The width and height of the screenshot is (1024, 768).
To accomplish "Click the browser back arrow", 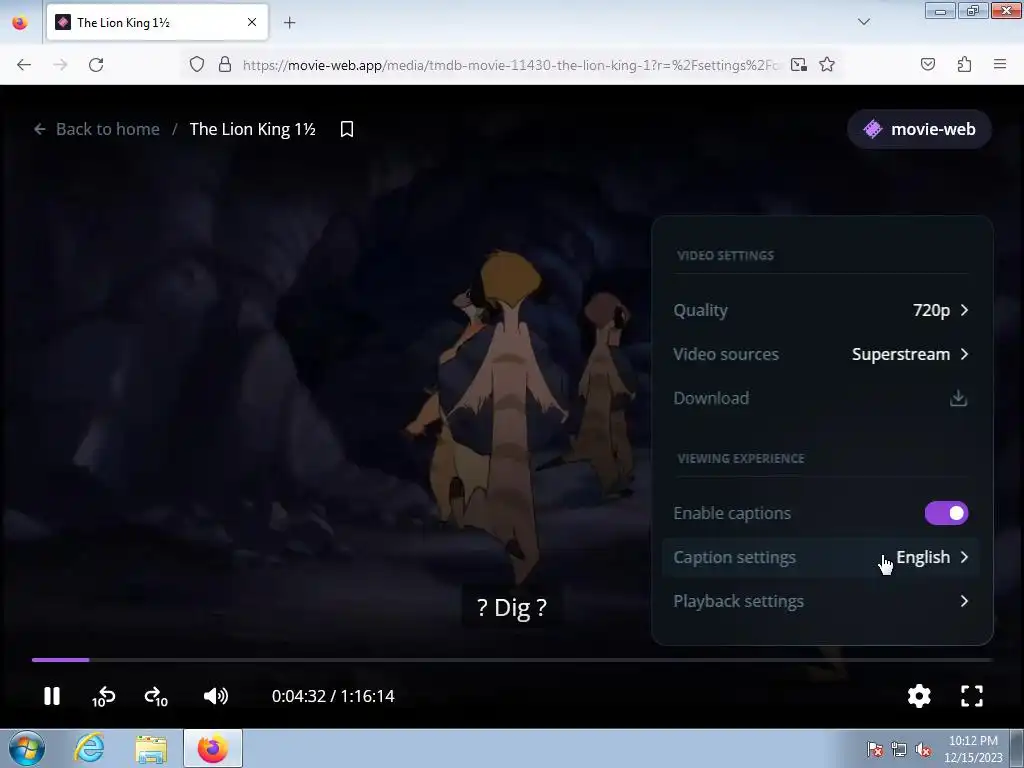I will [24, 65].
